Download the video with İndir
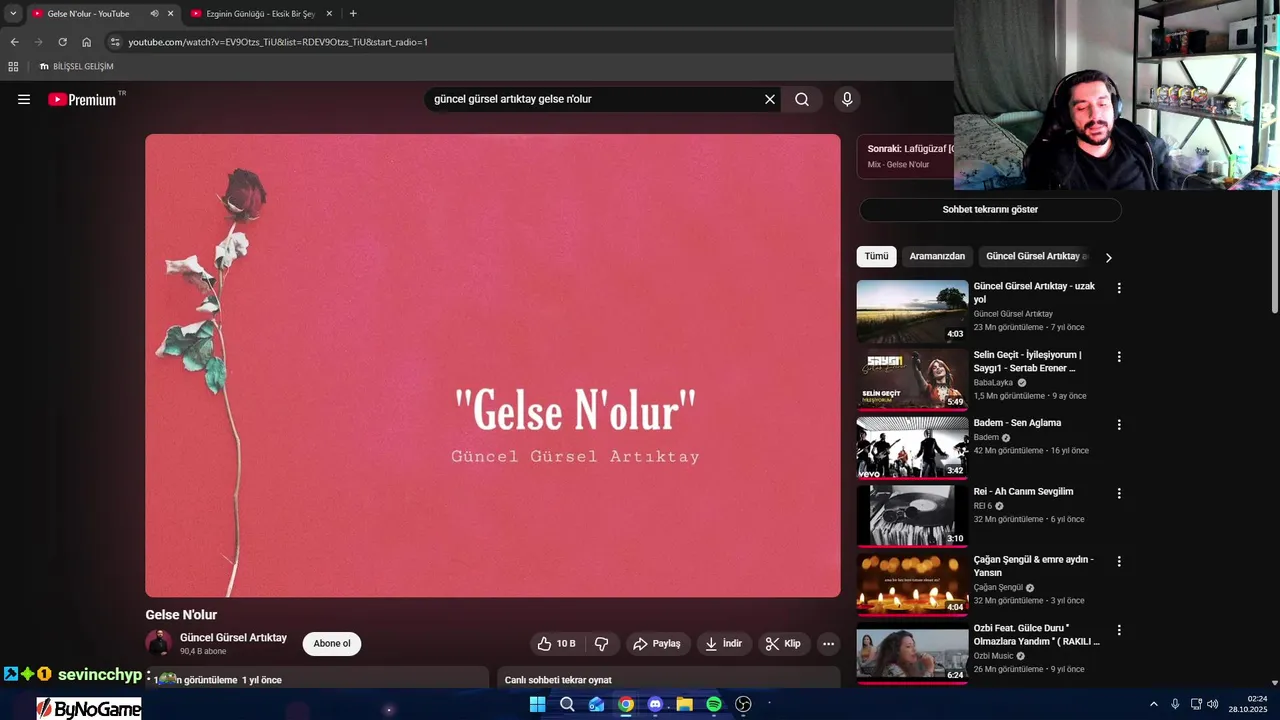This screenshot has width=1280, height=720. click(x=724, y=644)
